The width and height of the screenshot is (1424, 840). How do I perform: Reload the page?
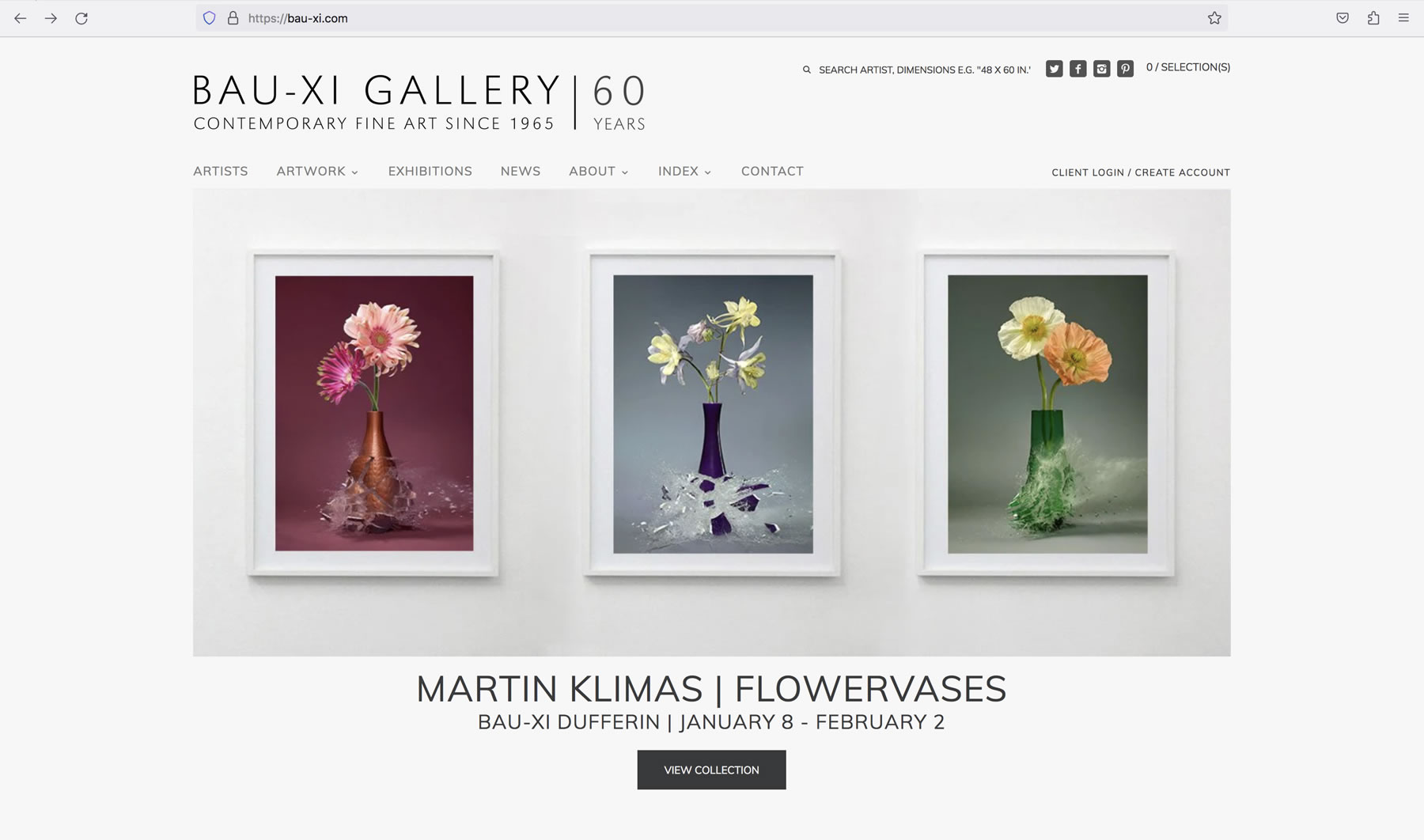[81, 18]
